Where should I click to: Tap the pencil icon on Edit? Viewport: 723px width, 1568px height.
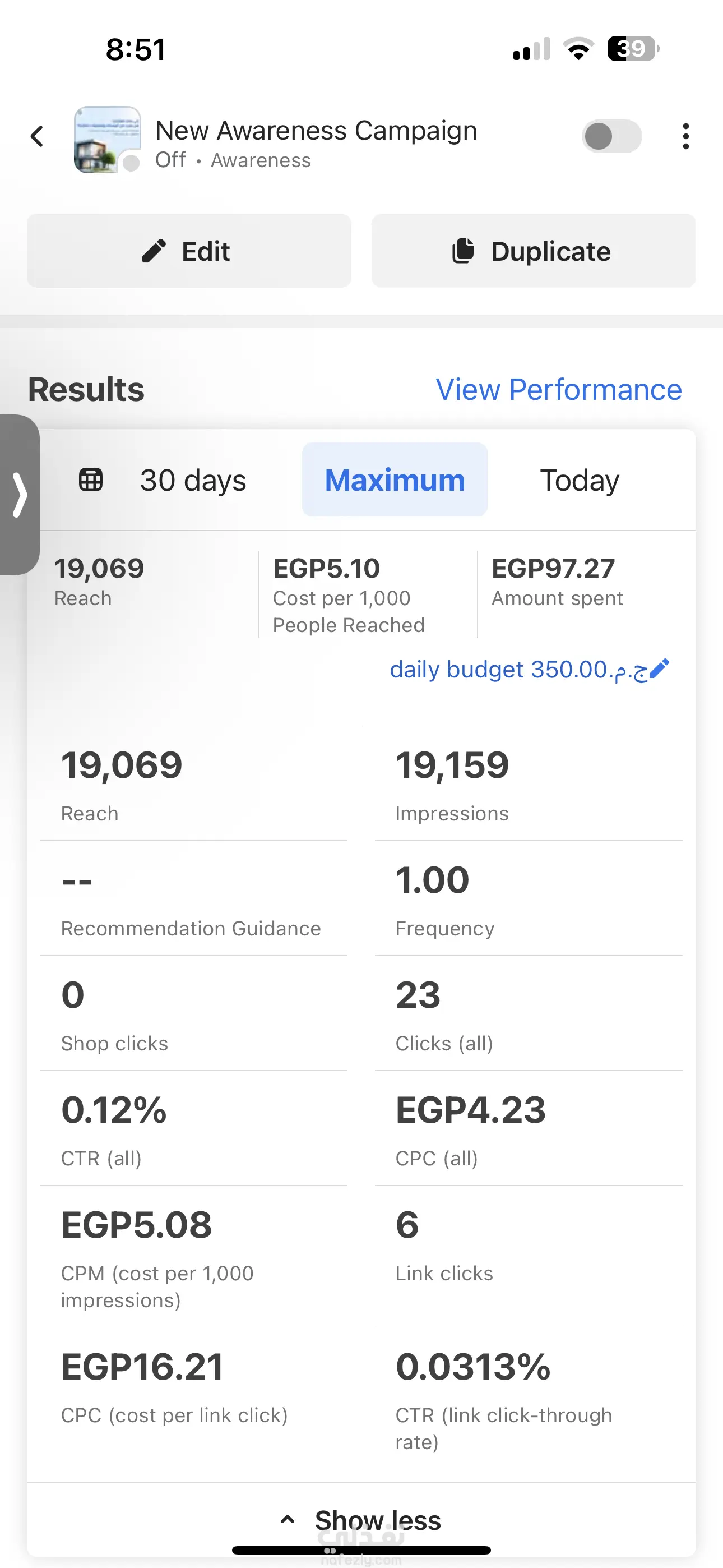click(154, 251)
